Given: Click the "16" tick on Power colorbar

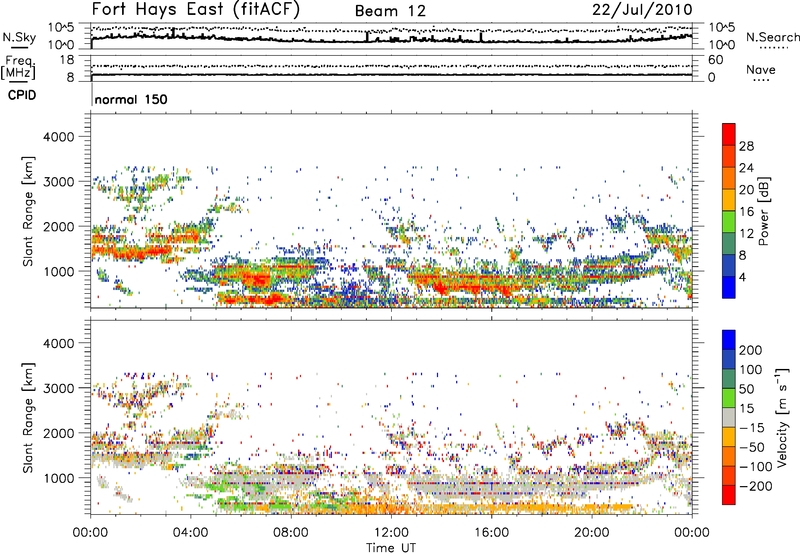Looking at the screenshot, I should 746,211.
